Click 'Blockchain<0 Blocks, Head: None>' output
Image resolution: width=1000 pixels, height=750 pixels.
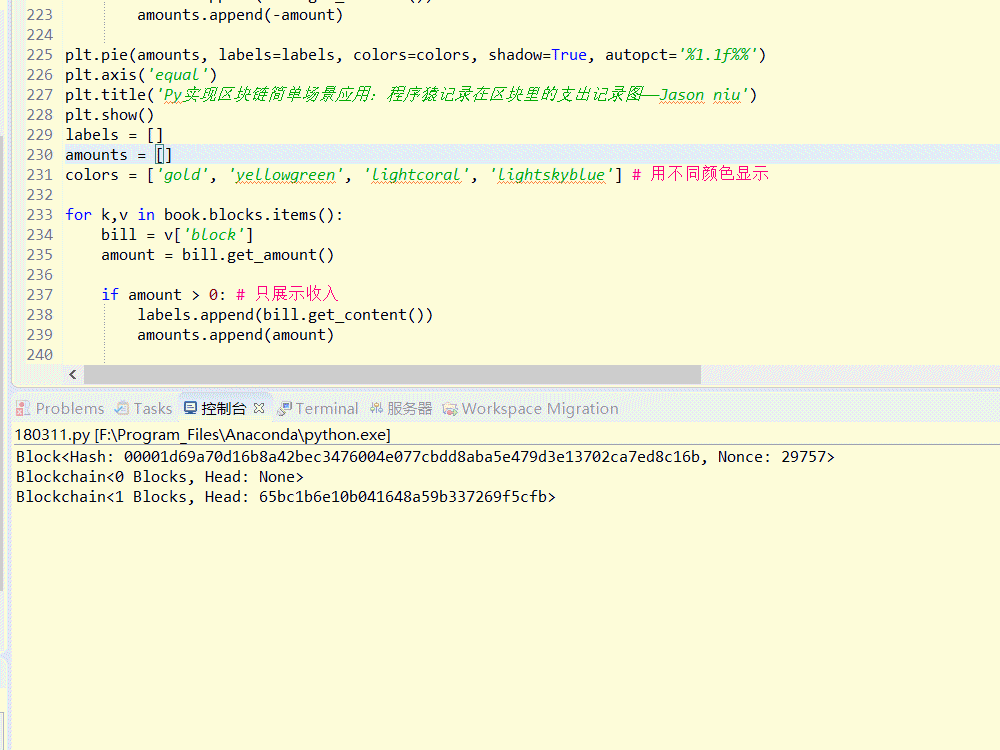coord(159,477)
